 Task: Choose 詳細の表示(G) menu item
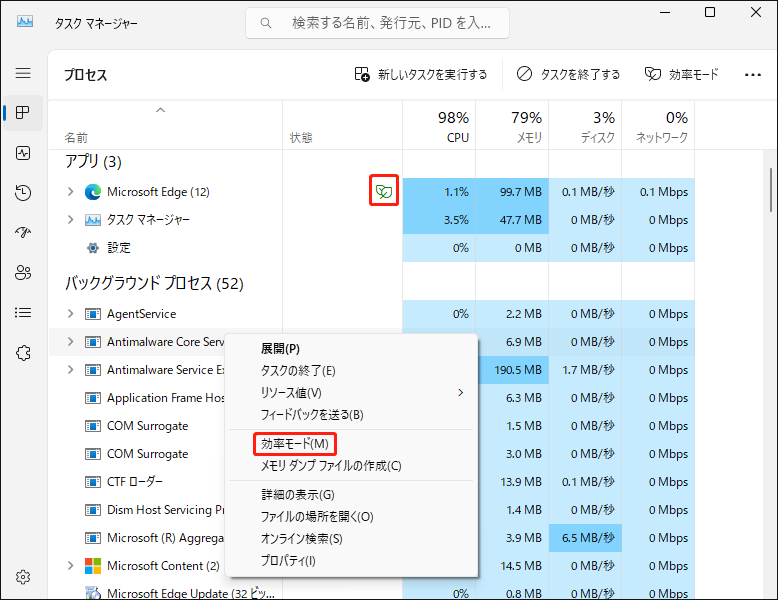coord(351,495)
